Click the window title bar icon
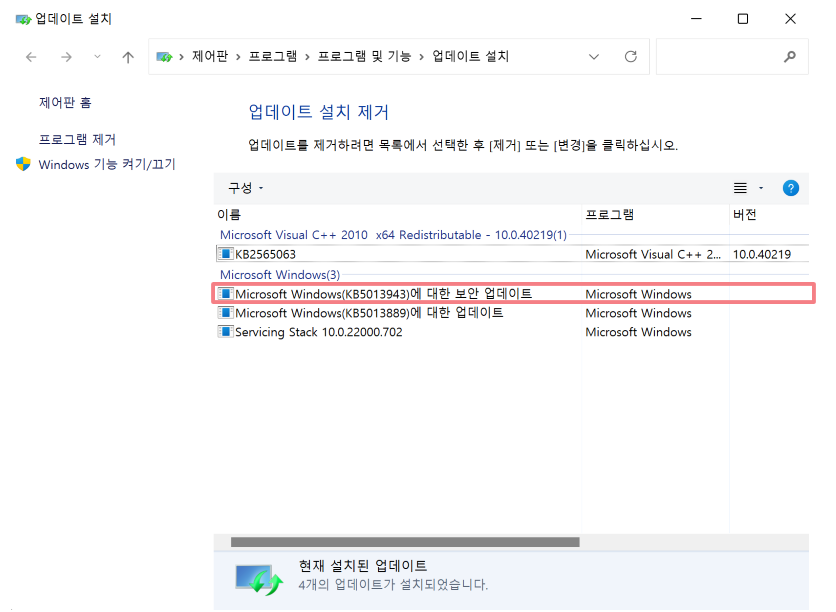The width and height of the screenshot is (836, 612). pyautogui.click(x=23, y=19)
